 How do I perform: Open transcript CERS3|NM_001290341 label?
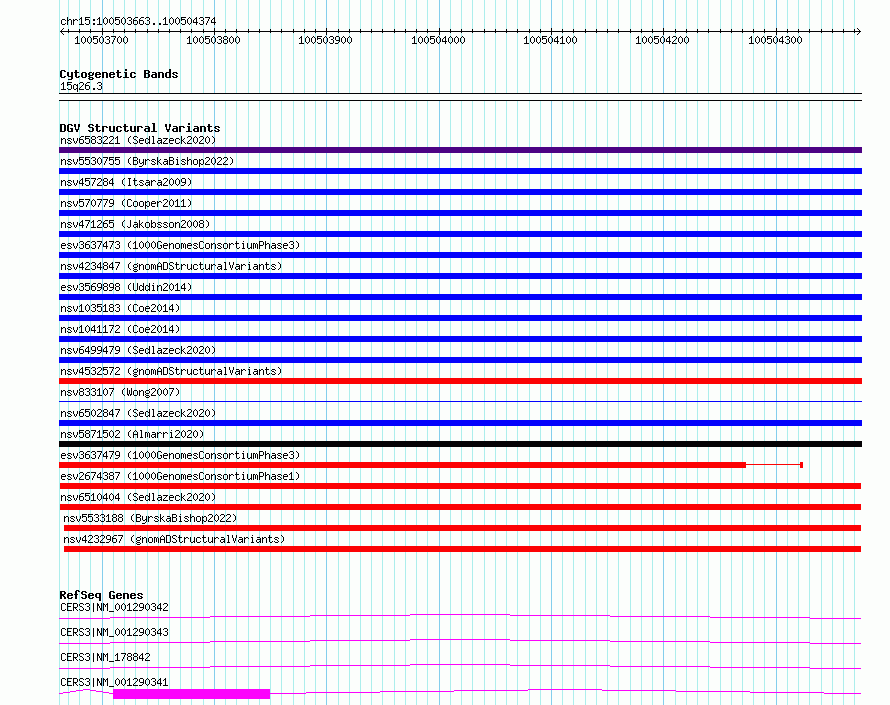point(114,682)
